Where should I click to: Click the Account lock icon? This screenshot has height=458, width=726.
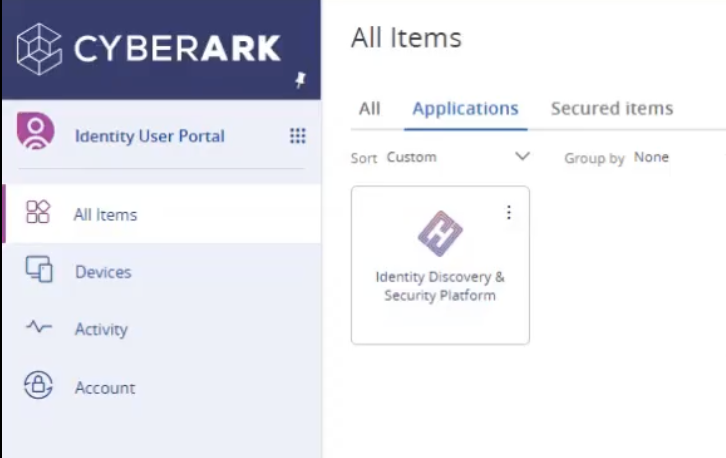38,387
